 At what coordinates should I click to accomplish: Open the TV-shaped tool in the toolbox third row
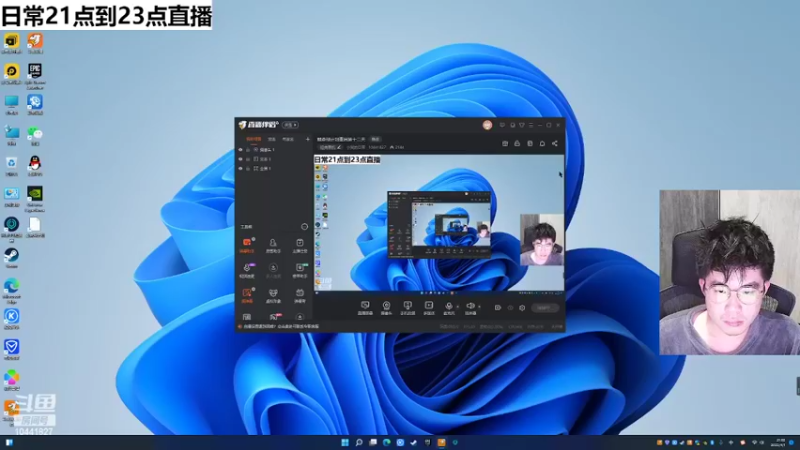(x=299, y=295)
